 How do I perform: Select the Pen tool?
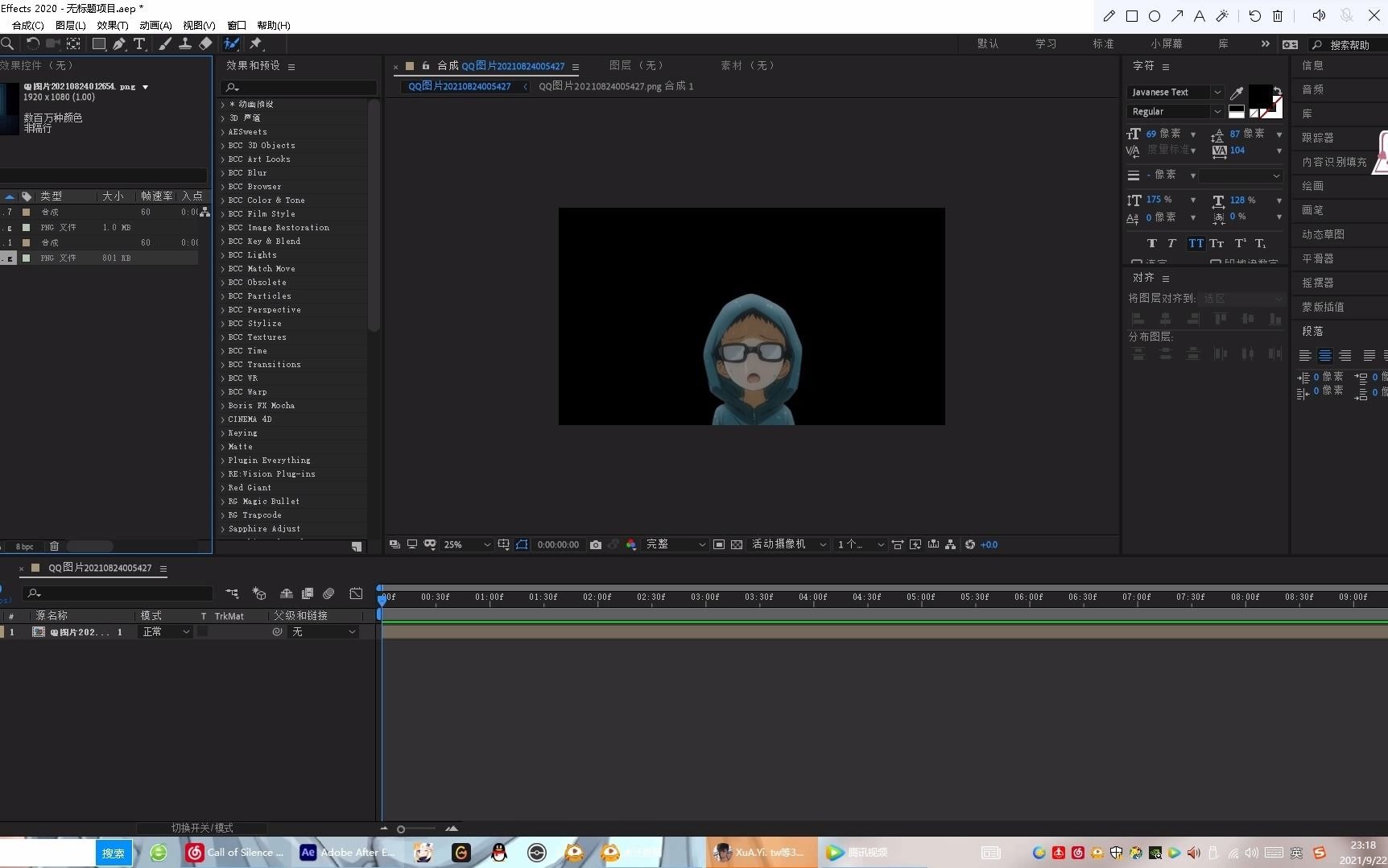[x=119, y=43]
